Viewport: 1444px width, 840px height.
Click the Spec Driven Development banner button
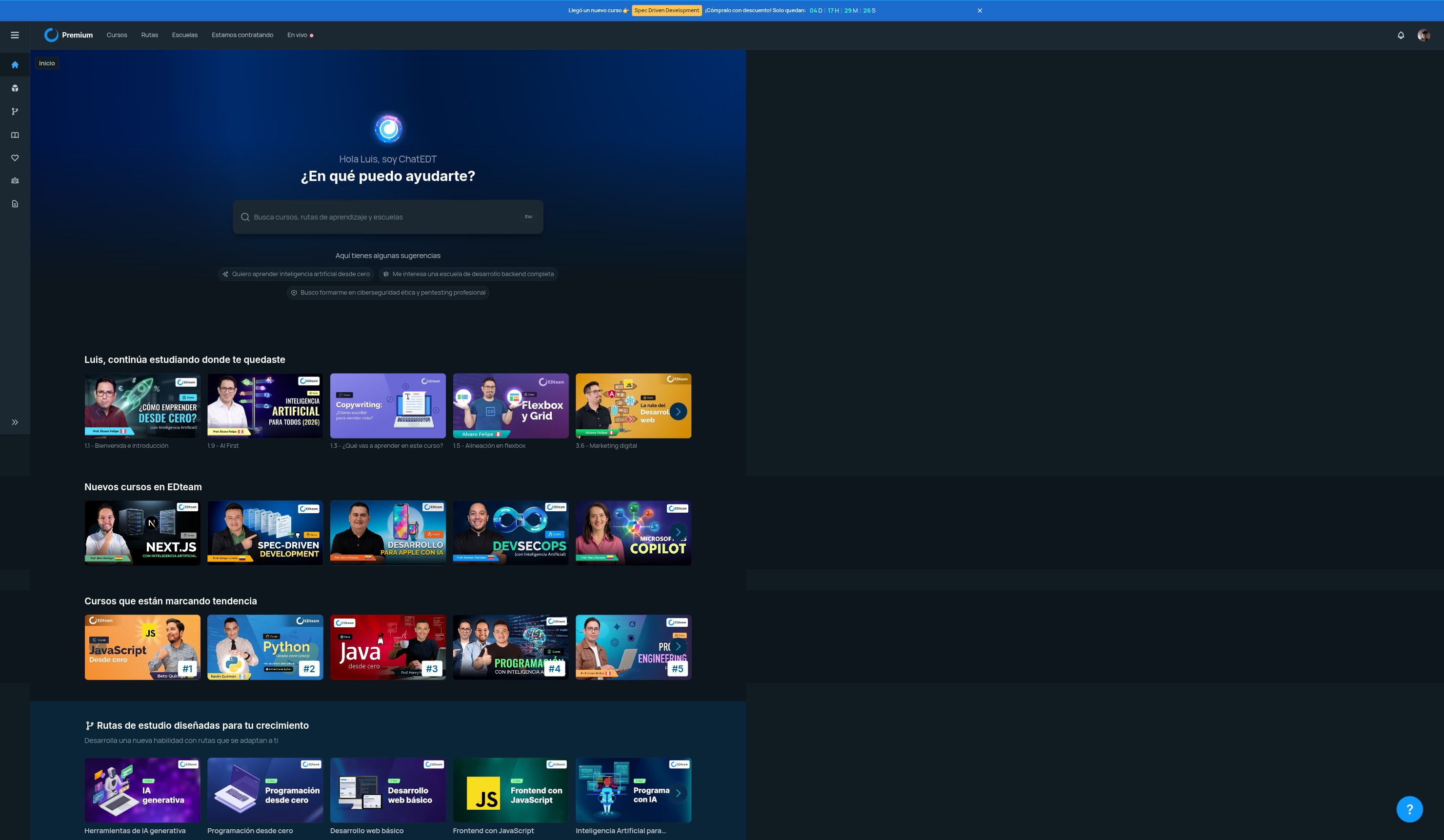coord(666,10)
